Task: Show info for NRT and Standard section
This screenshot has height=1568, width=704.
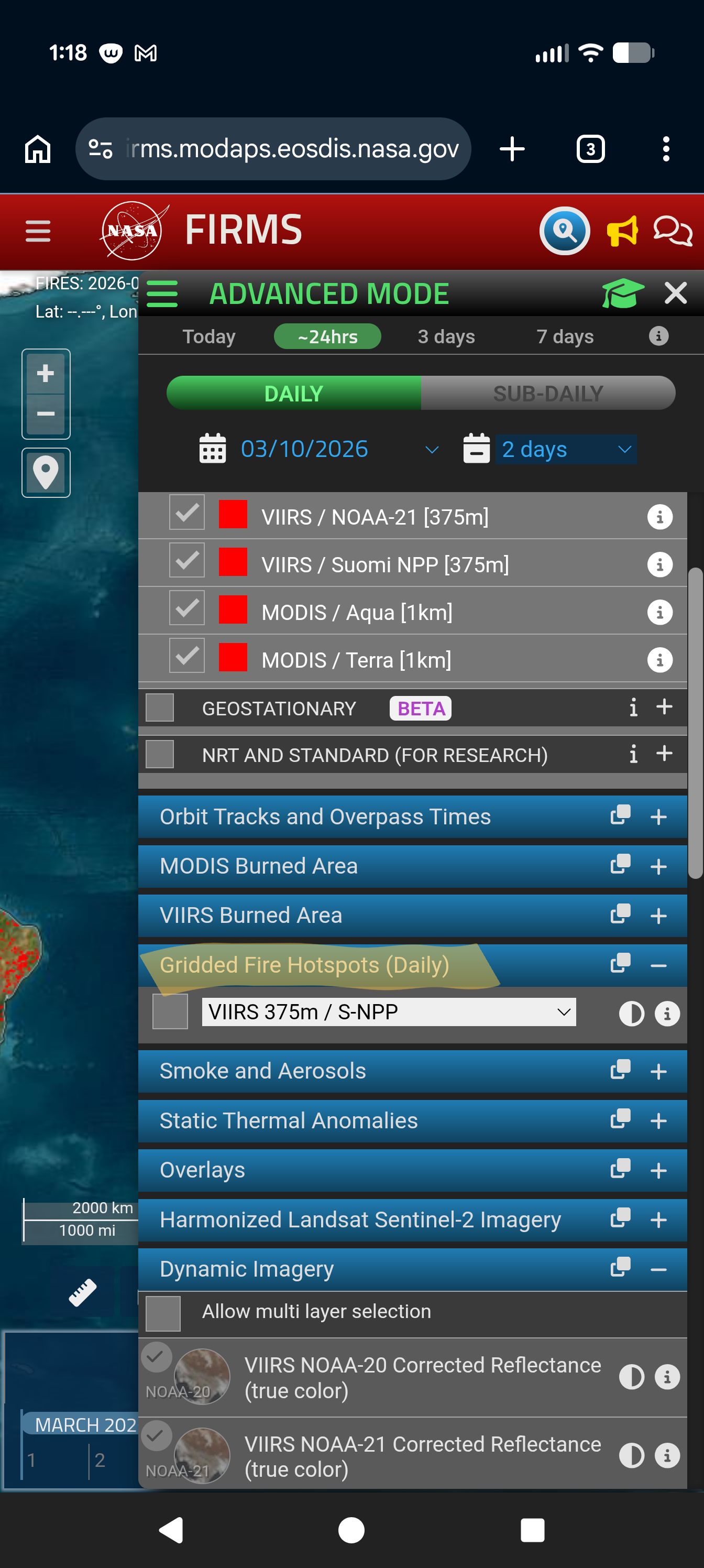Action: [633, 754]
